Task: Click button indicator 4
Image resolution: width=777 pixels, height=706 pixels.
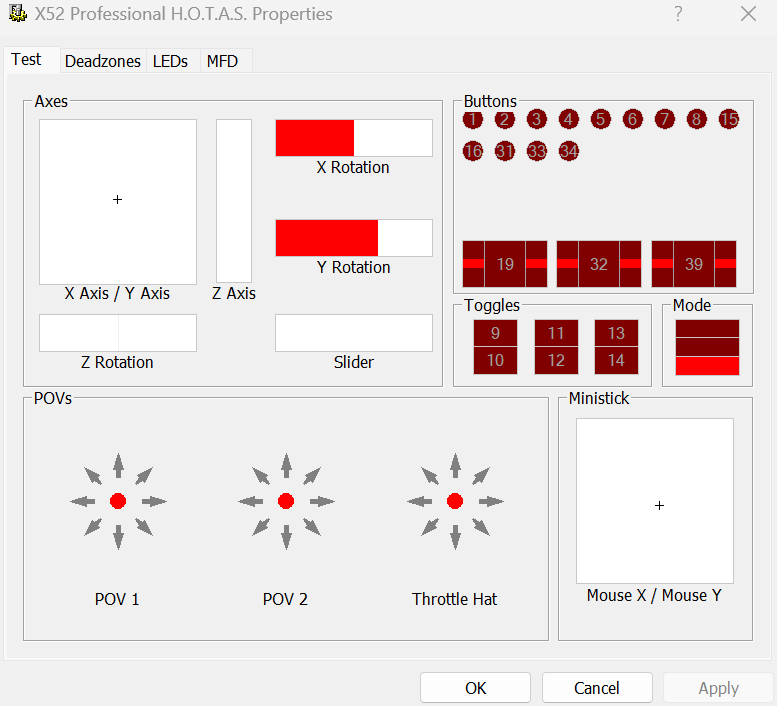Action: [568, 119]
